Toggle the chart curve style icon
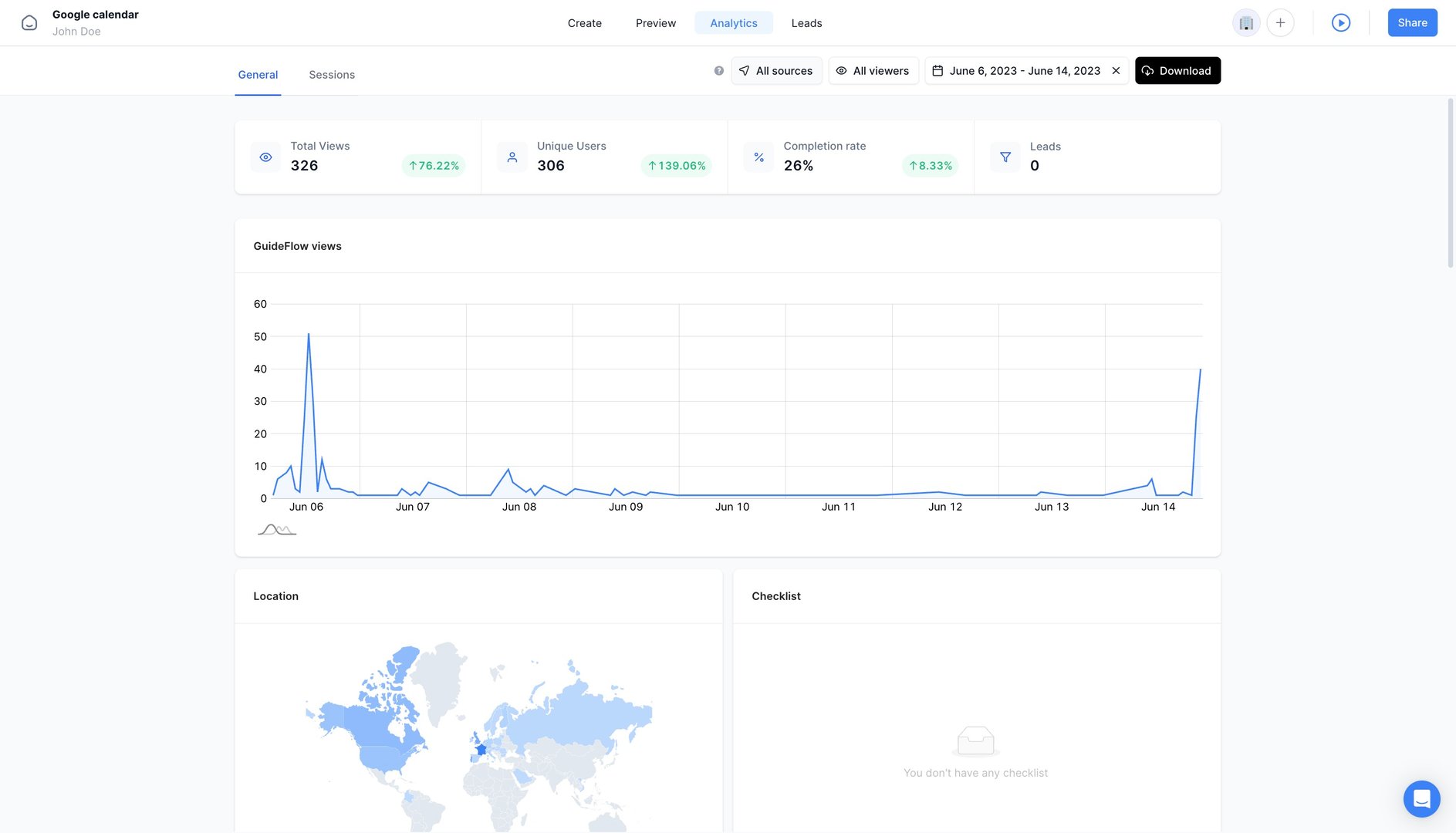This screenshot has width=1456, height=833. 277,530
